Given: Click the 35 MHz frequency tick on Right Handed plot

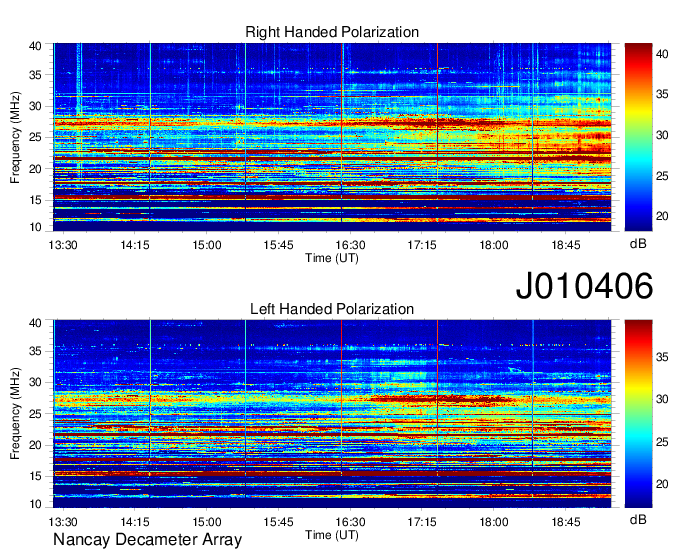Looking at the screenshot, I should (35, 75).
